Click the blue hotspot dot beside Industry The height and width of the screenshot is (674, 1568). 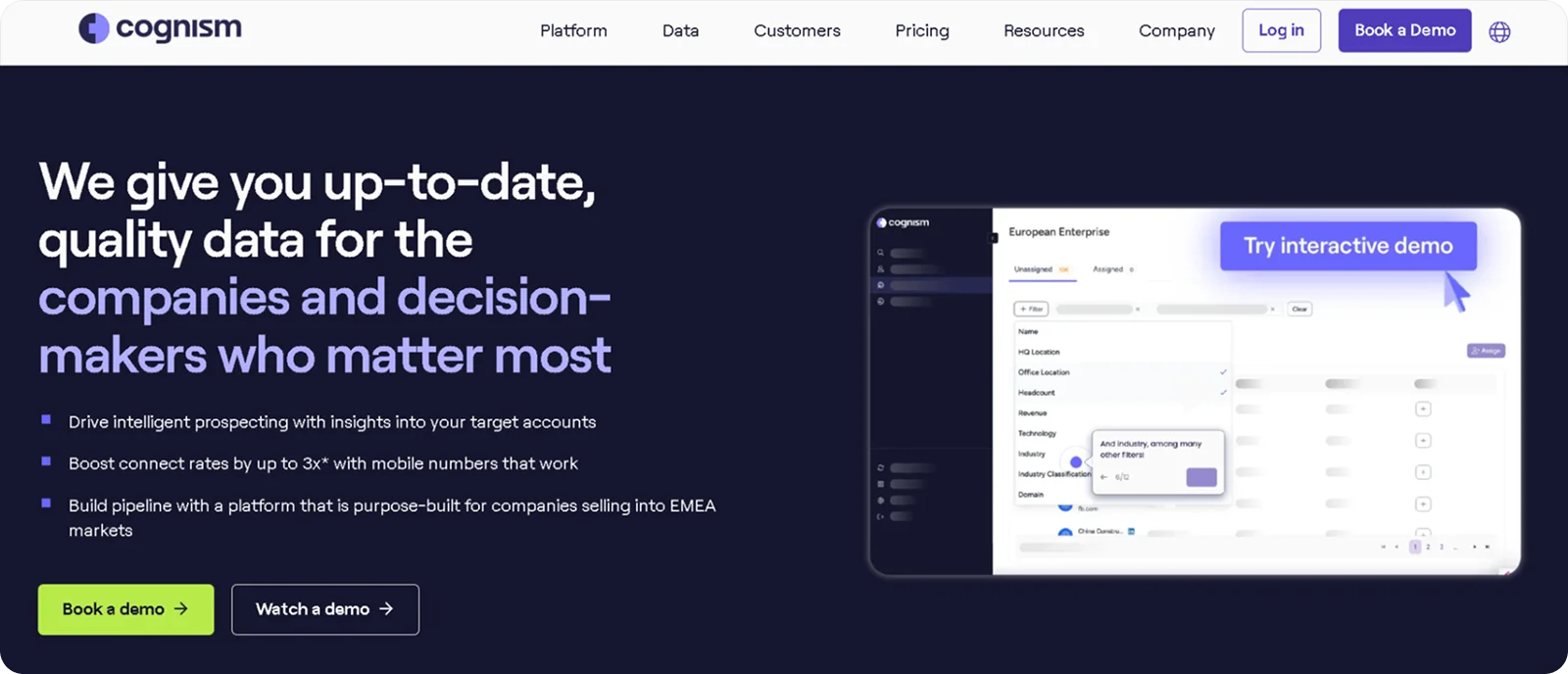coord(1076,461)
